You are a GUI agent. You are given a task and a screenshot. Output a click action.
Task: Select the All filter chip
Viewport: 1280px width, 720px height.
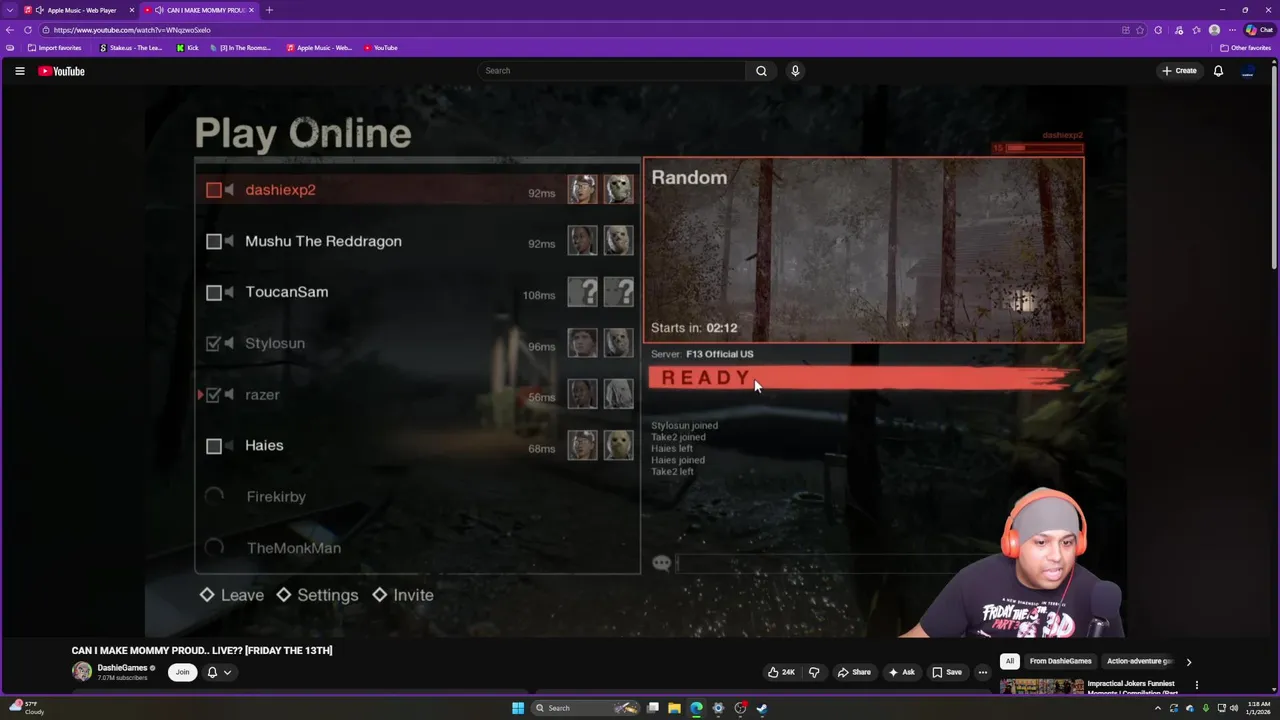pyautogui.click(x=1010, y=661)
